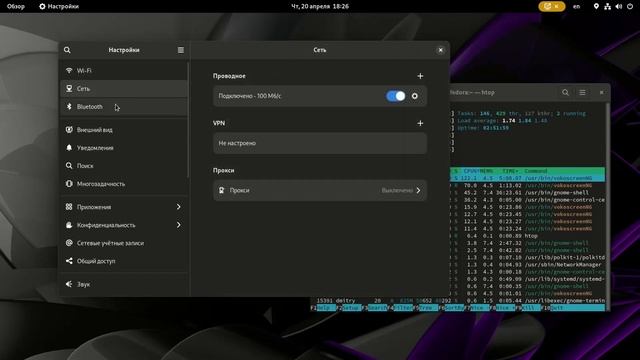640x360 pixels.
Task: Toggle the wired connection switch off
Action: [x=396, y=96]
